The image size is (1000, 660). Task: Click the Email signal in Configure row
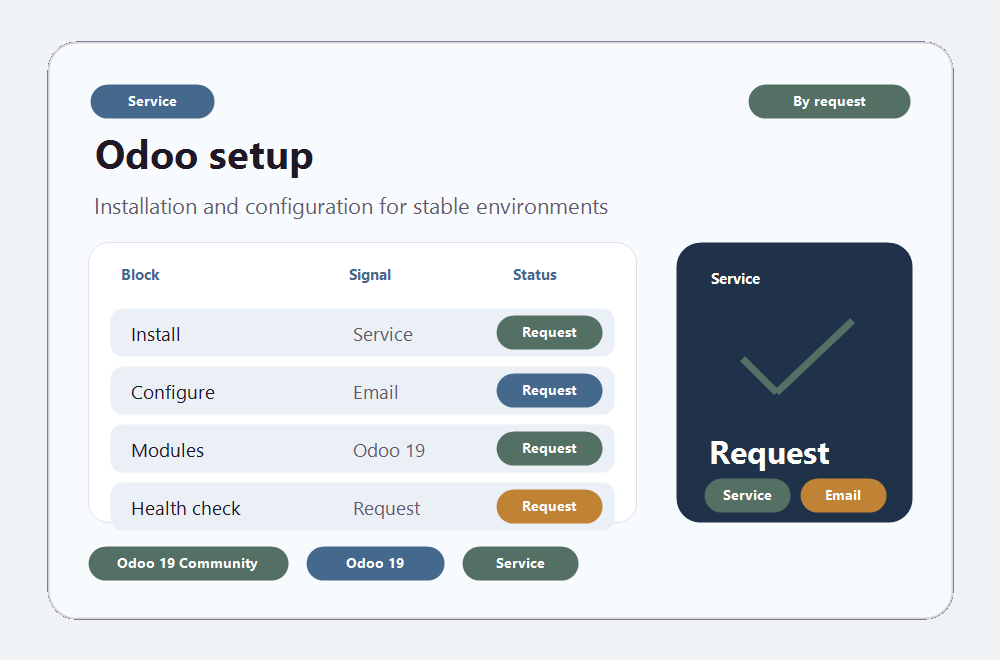coord(376,392)
